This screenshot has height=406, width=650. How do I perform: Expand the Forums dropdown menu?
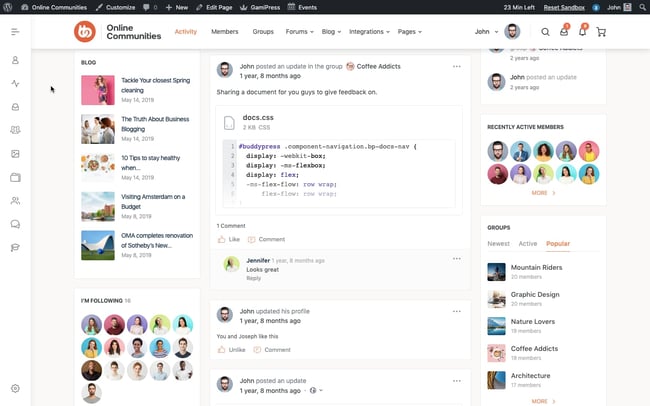coord(298,32)
